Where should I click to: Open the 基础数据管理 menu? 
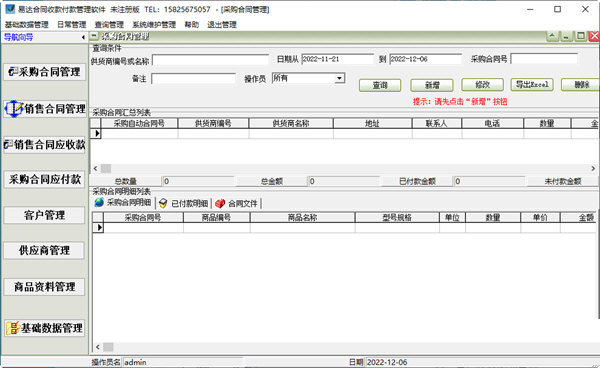click(x=26, y=24)
